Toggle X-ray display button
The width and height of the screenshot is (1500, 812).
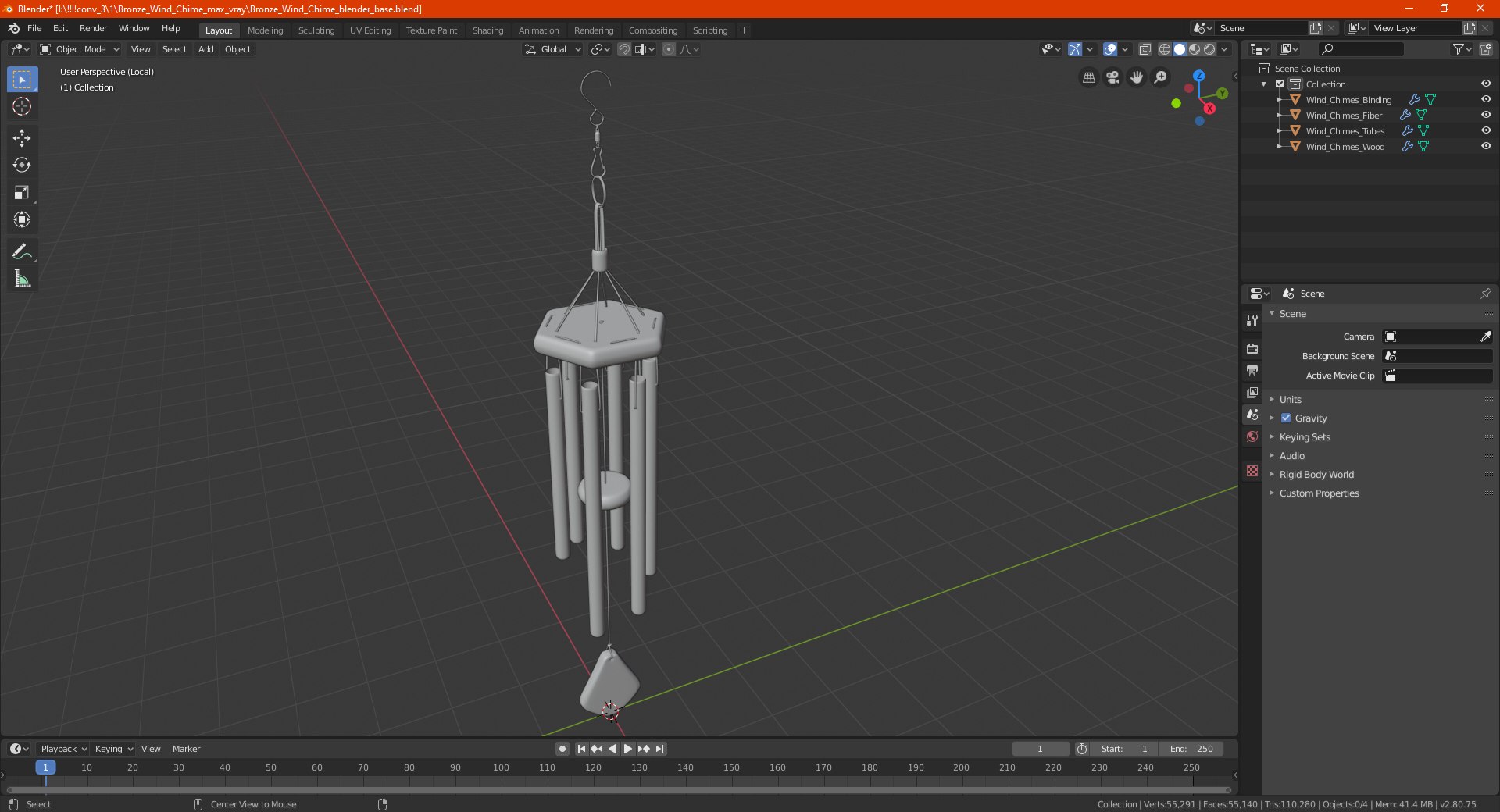[1145, 49]
